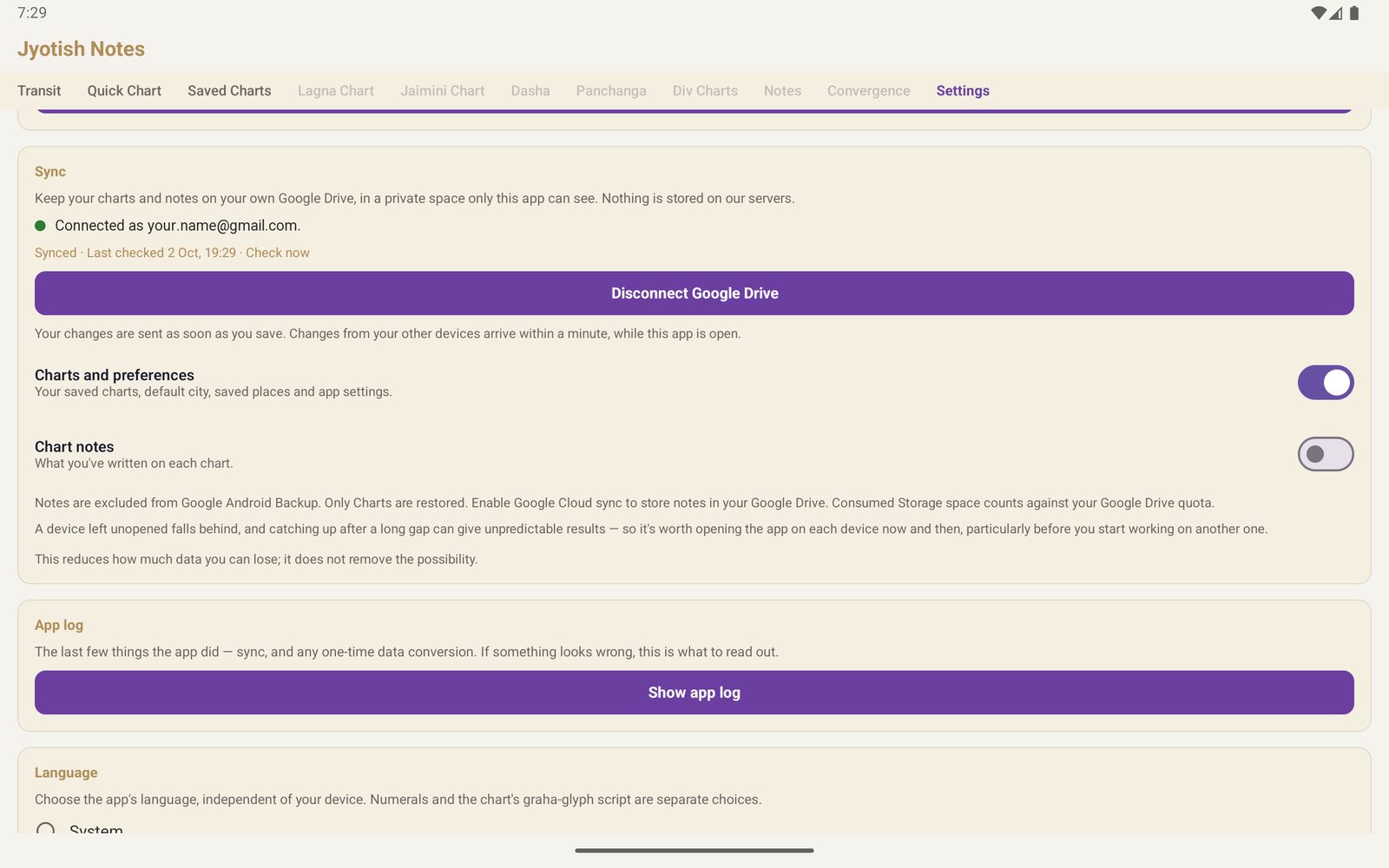The image size is (1389, 868).
Task: Click the Jyotish Notes app title
Action: coord(81,49)
